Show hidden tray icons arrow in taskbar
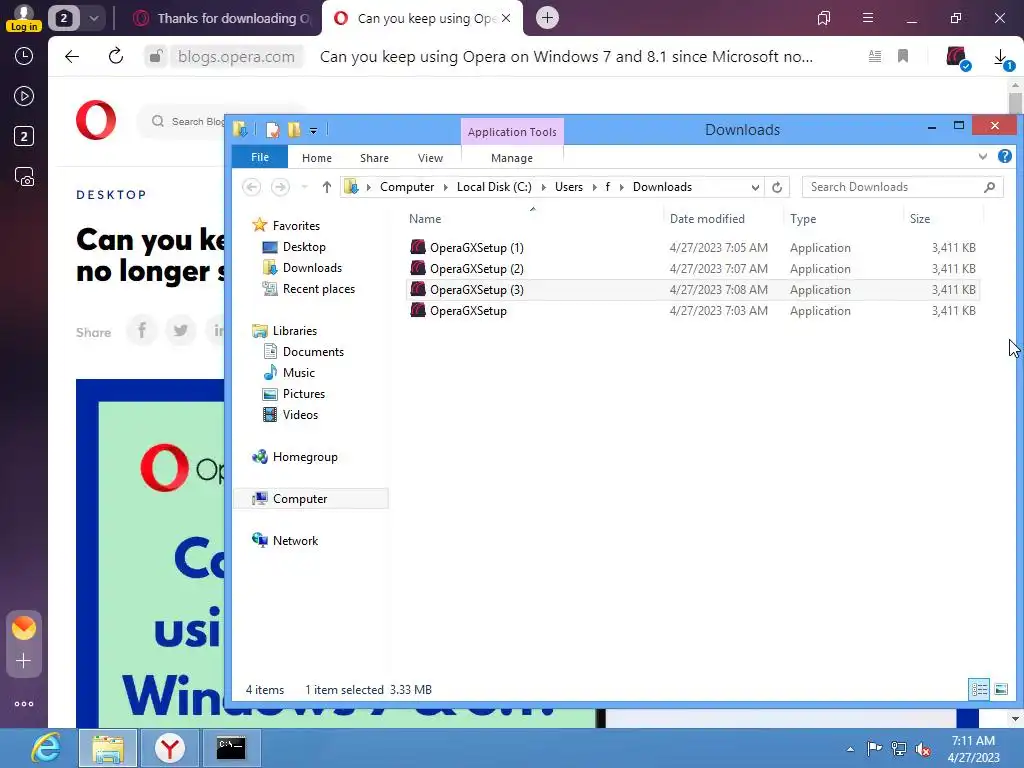Screen dimensions: 1024x768 pyautogui.click(x=850, y=749)
